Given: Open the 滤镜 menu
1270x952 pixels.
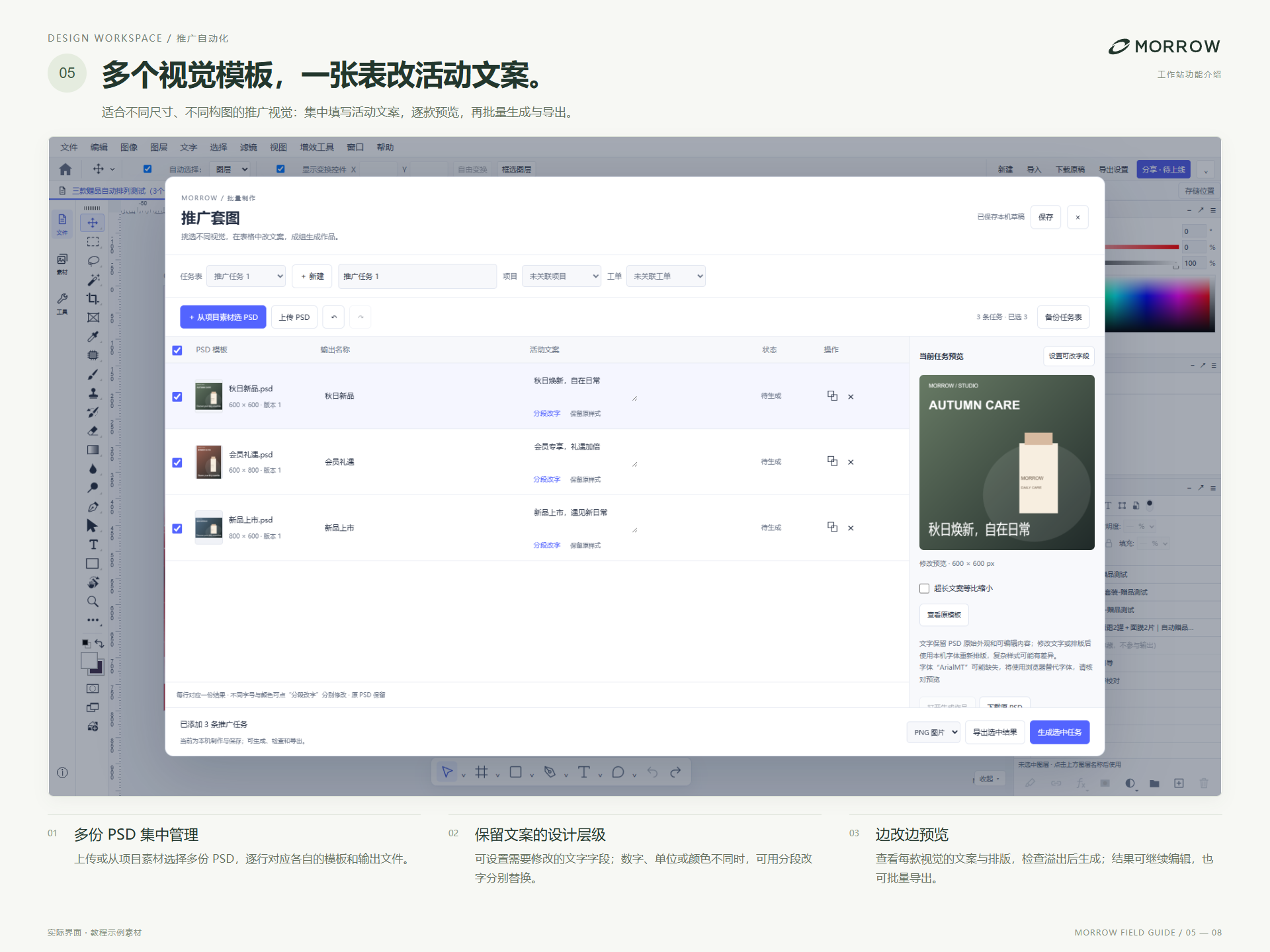Looking at the screenshot, I should click(x=249, y=147).
